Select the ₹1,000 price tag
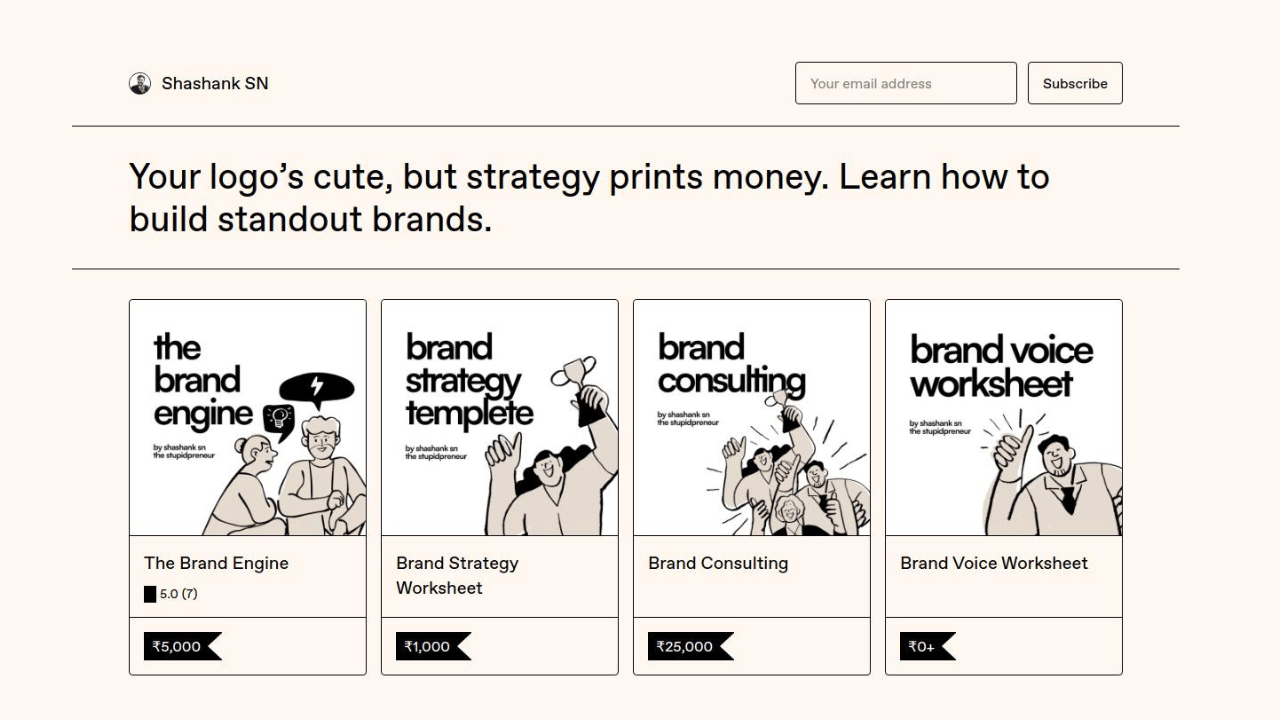 pyautogui.click(x=433, y=647)
